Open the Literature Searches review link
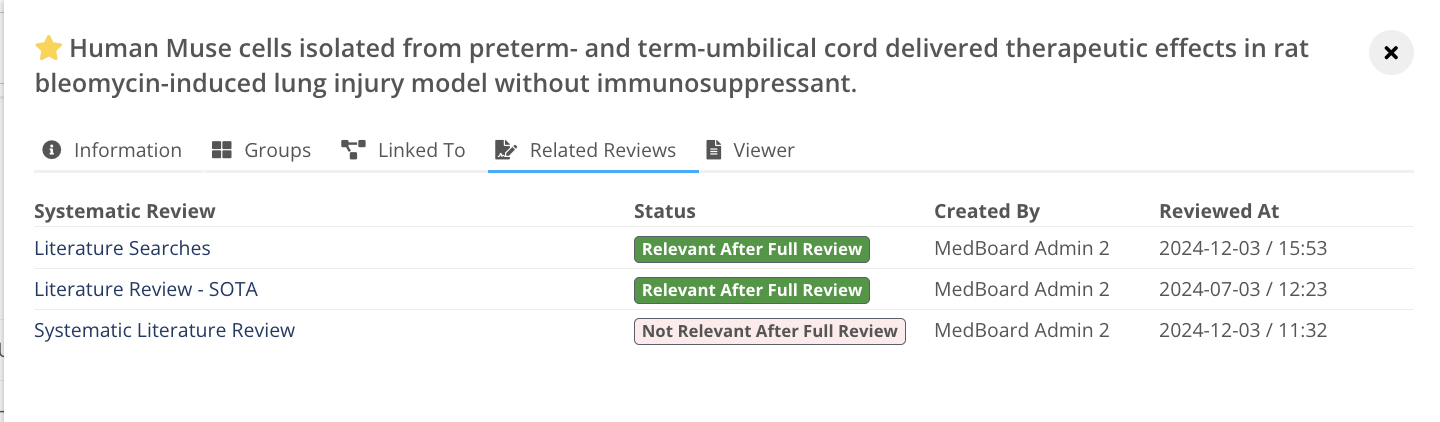 click(122, 248)
